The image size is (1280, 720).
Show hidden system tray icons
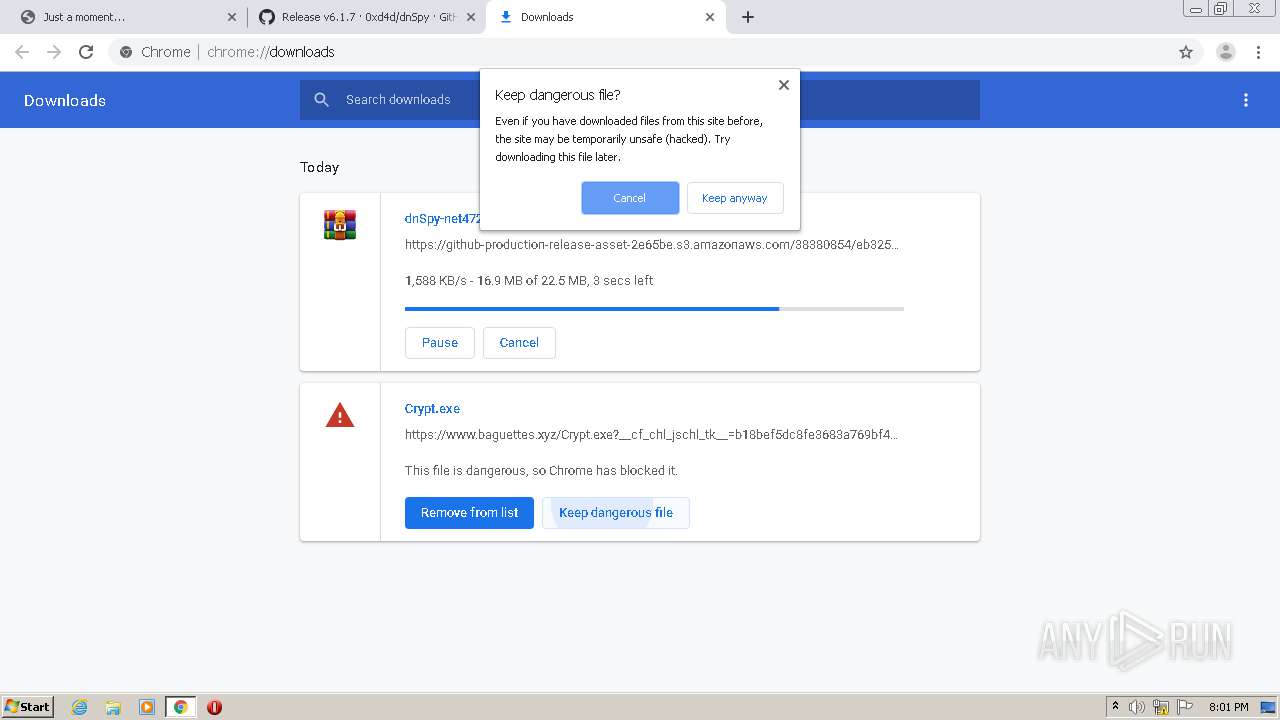tap(1115, 707)
